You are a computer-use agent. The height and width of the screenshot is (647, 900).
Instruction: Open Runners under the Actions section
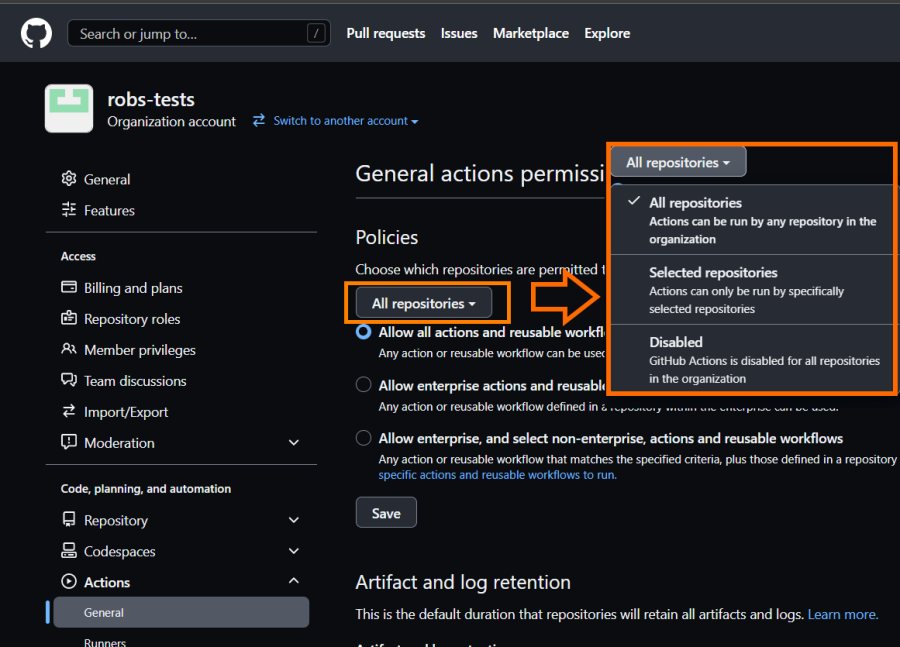tap(104, 642)
